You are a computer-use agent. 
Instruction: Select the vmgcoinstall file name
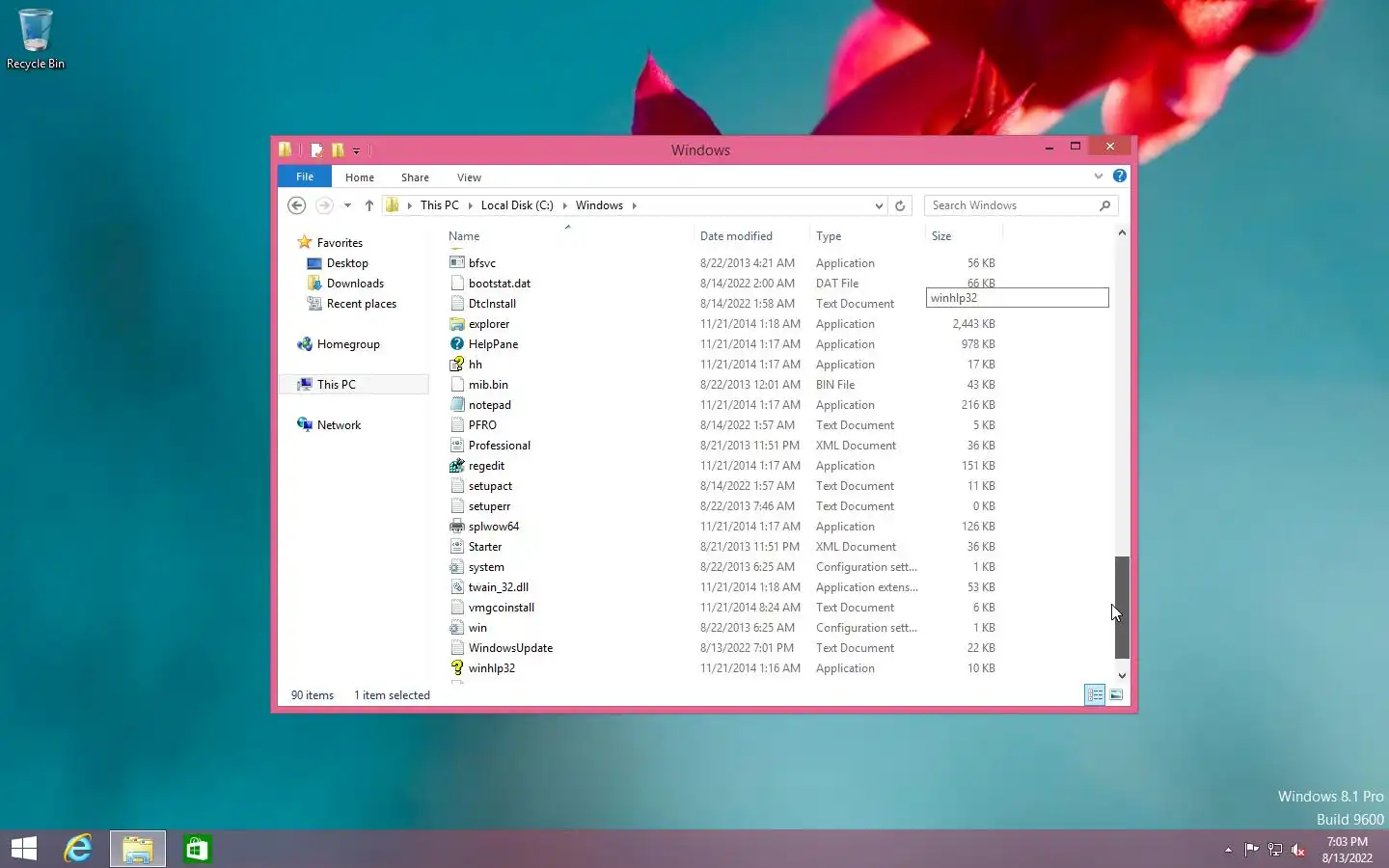[502, 608]
